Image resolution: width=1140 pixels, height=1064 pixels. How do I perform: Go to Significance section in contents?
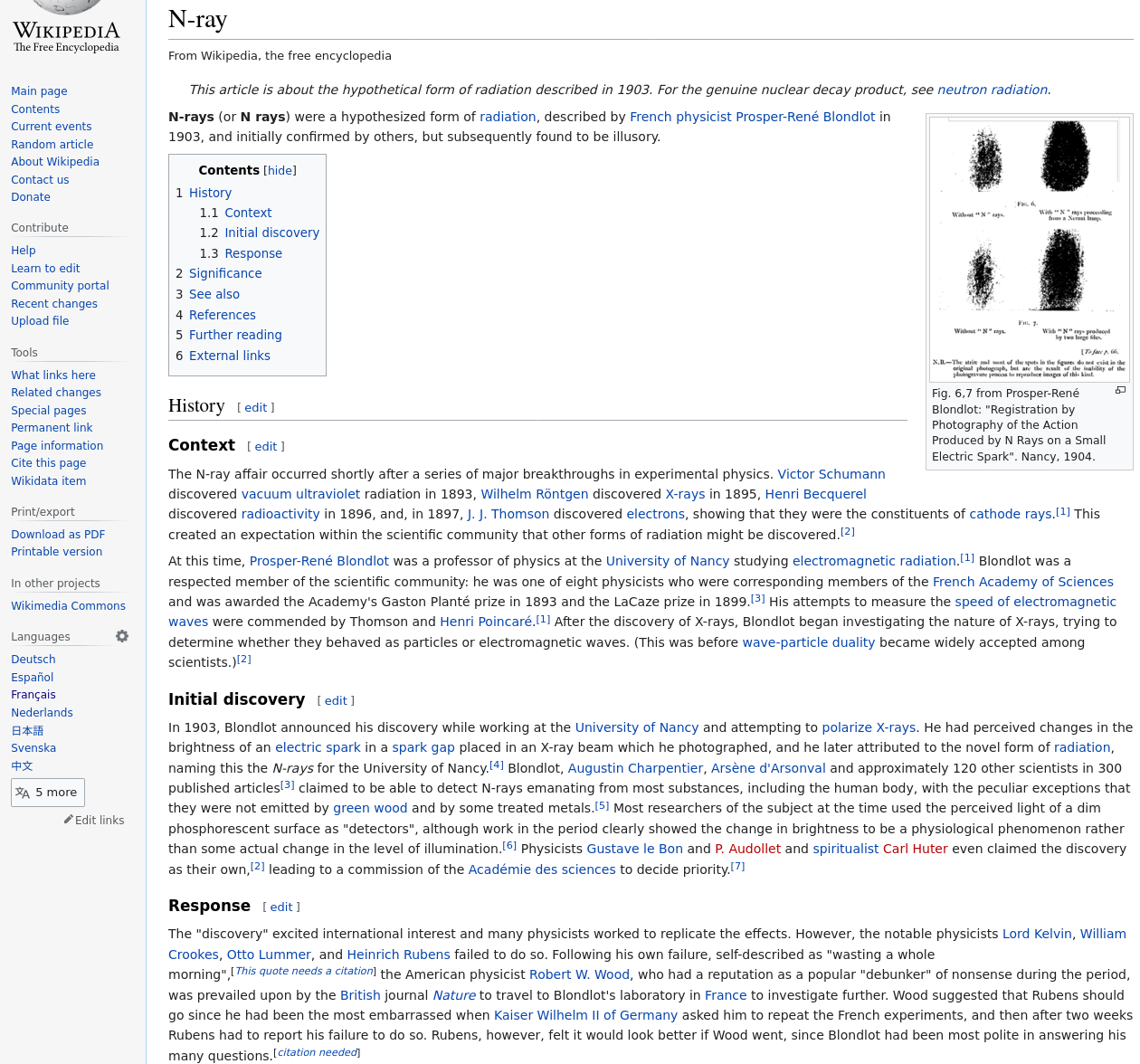pyautogui.click(x=225, y=273)
